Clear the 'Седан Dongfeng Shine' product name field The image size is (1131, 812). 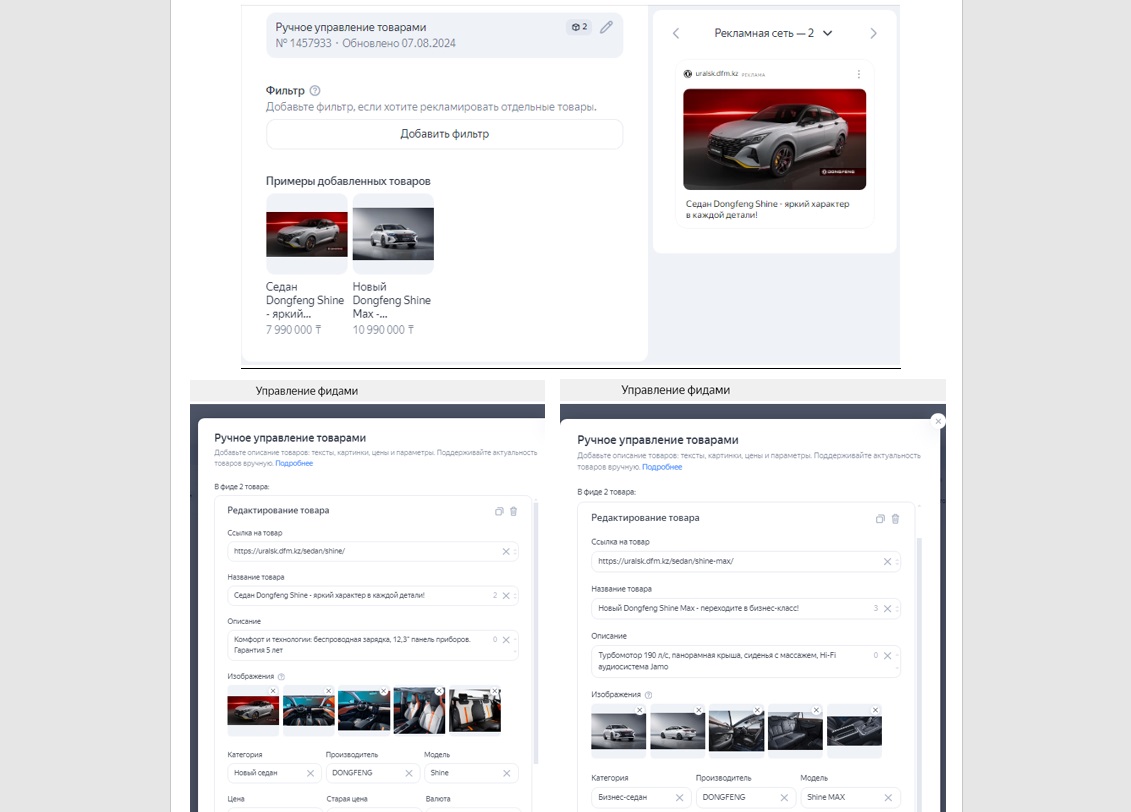tap(506, 596)
